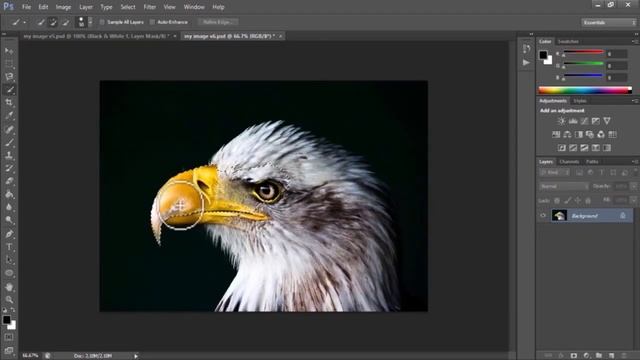Viewport: 640px width, 360px height.
Task: Select the Rectangular Marquee tool
Action: (9, 64)
